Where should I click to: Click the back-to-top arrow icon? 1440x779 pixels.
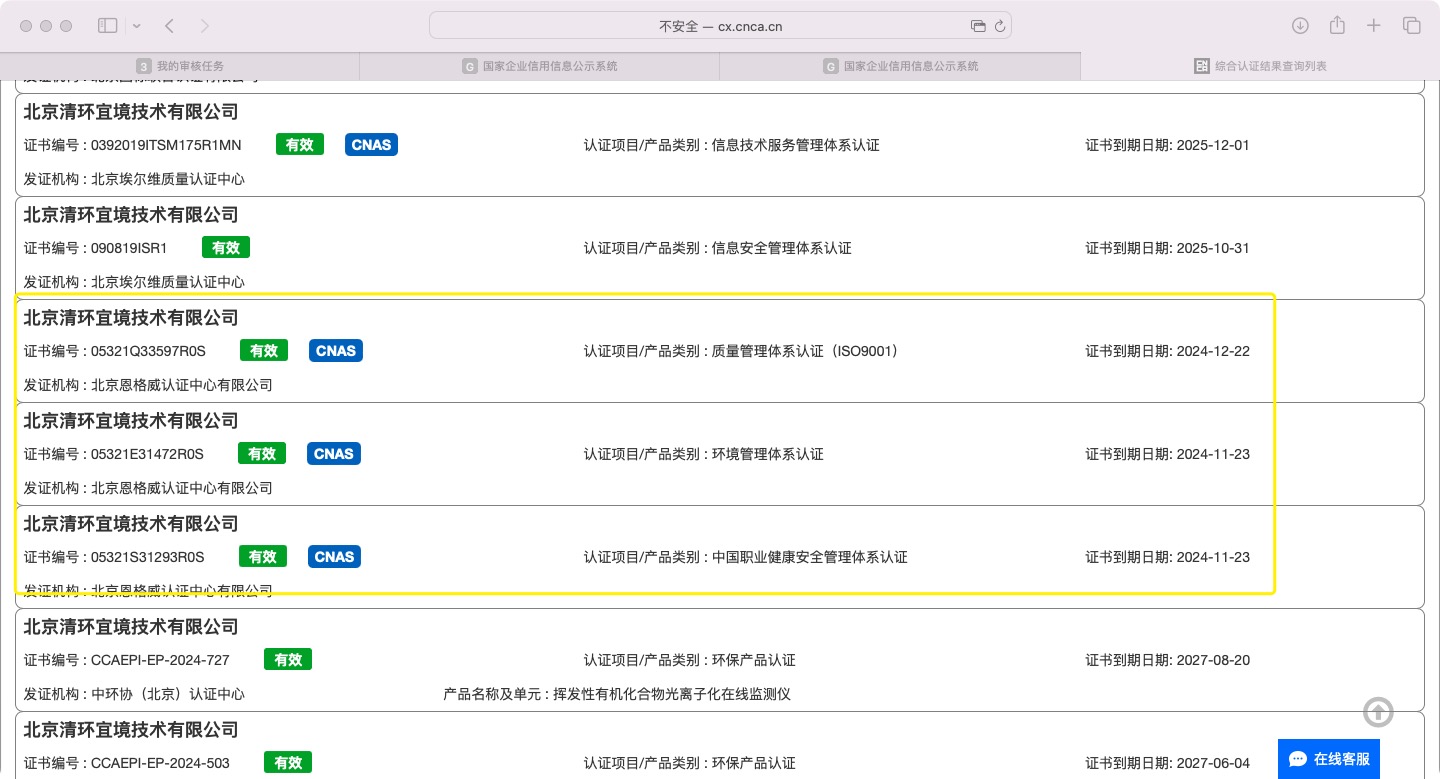(1378, 712)
